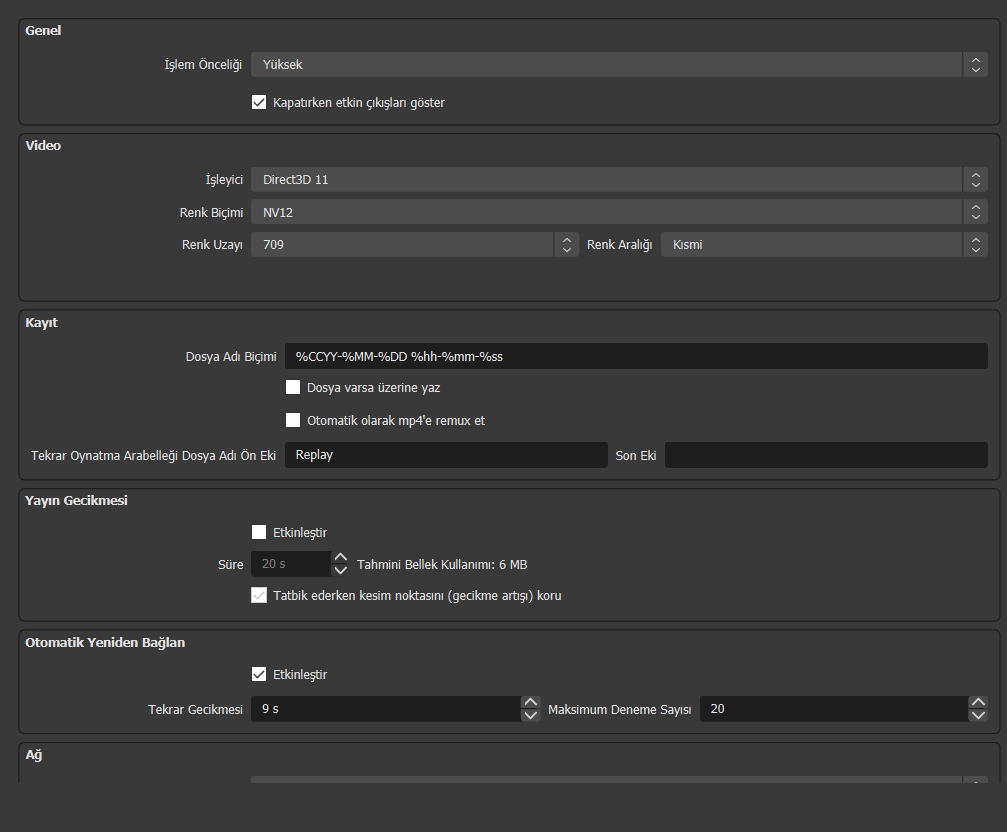Enable Dosya varsa üzerine yaz checkbox
The height and width of the screenshot is (832, 1007).
293,387
